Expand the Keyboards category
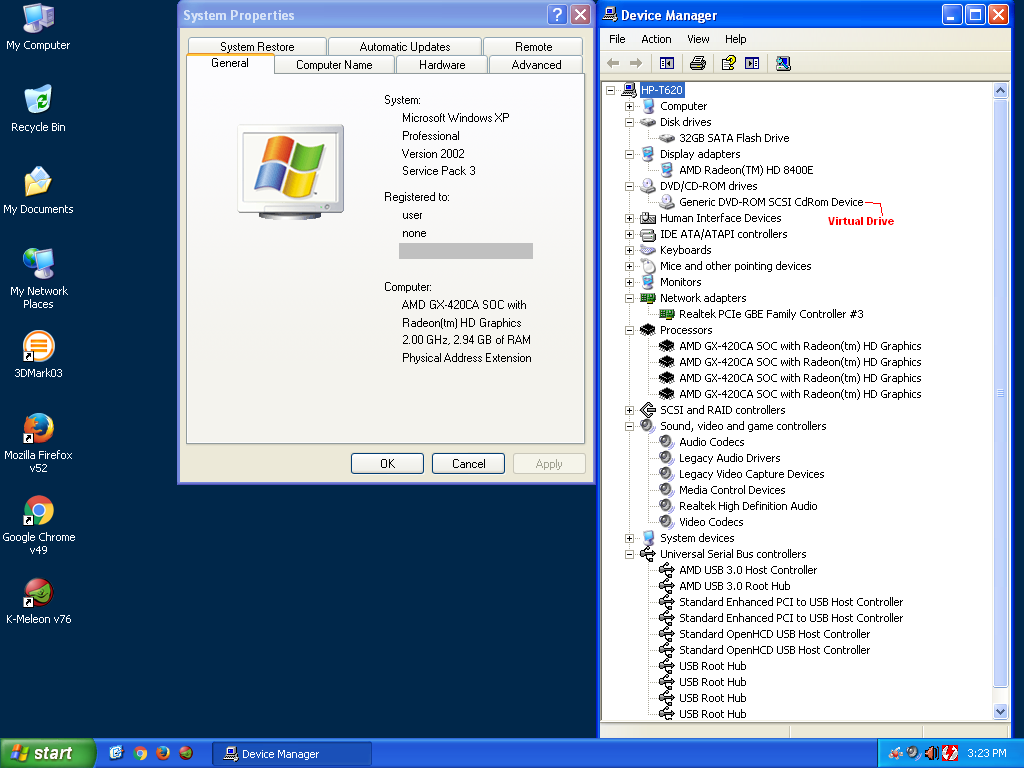The height and width of the screenshot is (768, 1024). (x=628, y=249)
